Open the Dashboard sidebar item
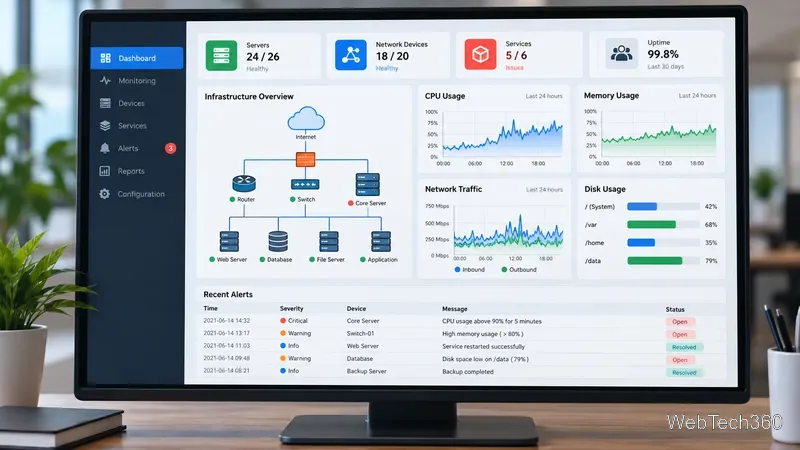Screen dimensions: 800x450 click(x=137, y=58)
